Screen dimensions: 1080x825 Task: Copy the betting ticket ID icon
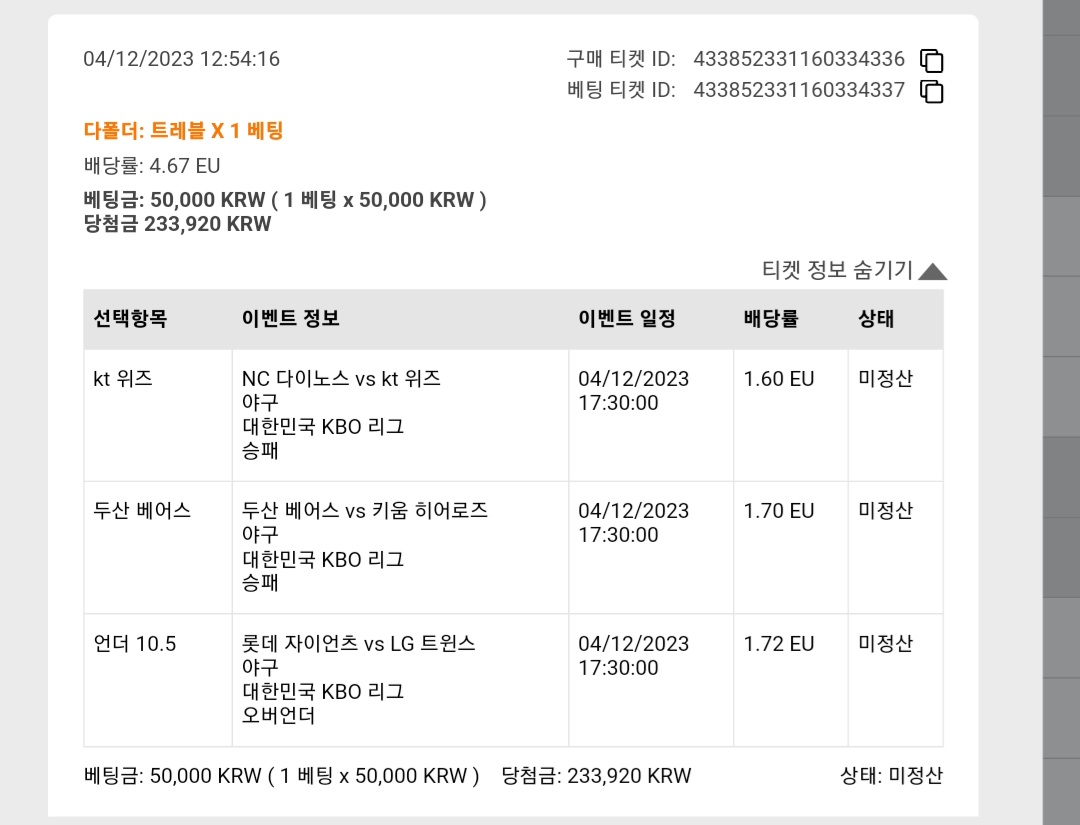tap(931, 91)
